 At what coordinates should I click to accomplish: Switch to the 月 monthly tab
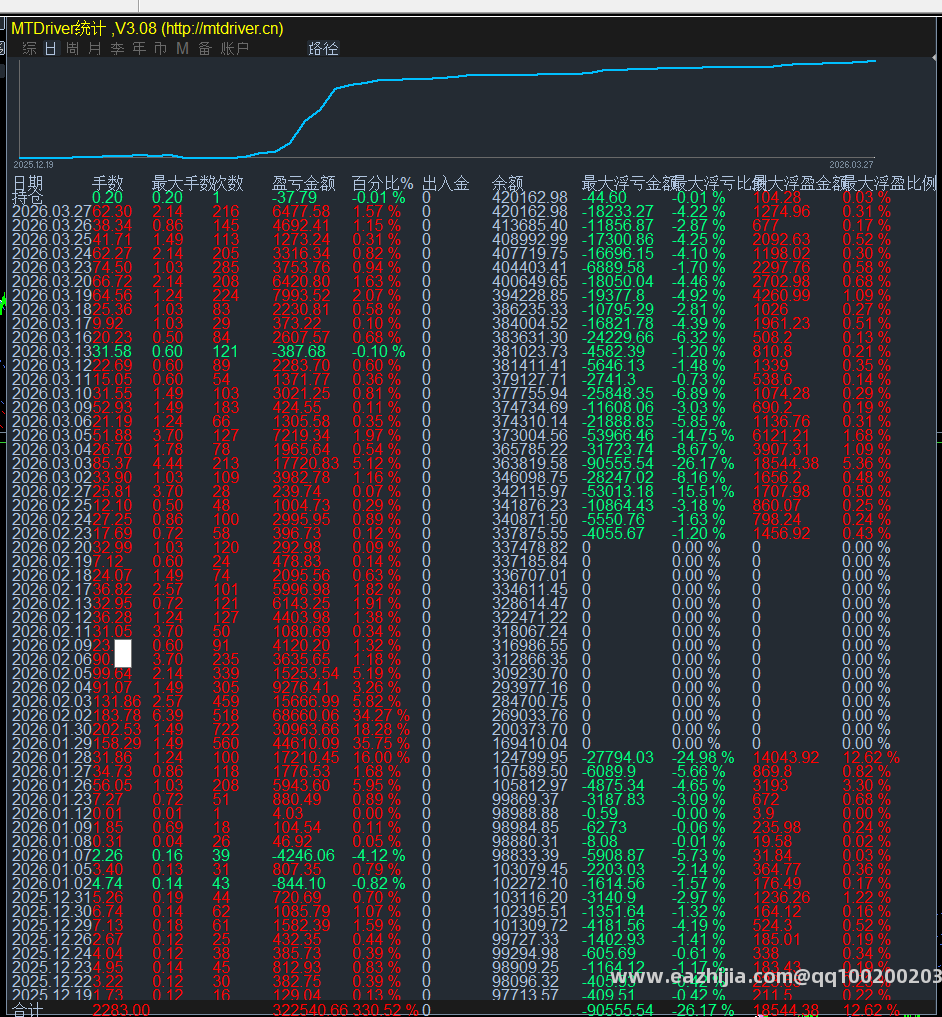[95, 49]
